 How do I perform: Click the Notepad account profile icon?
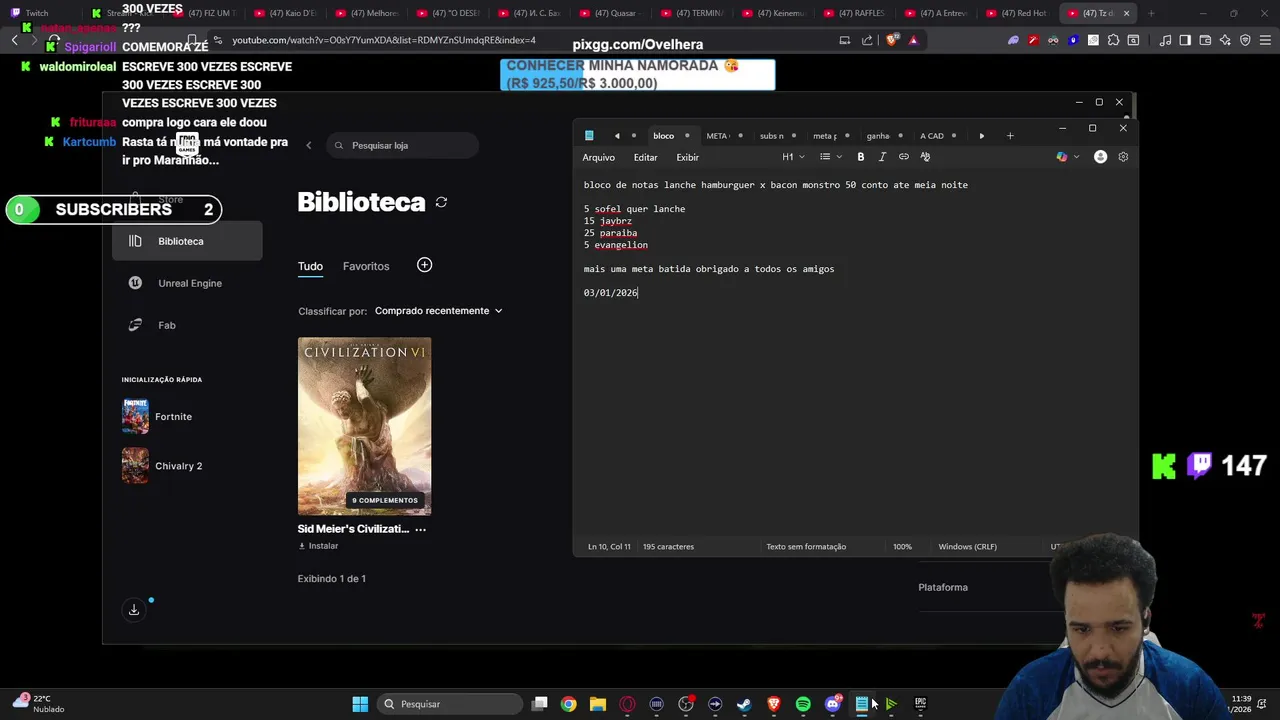(1100, 157)
